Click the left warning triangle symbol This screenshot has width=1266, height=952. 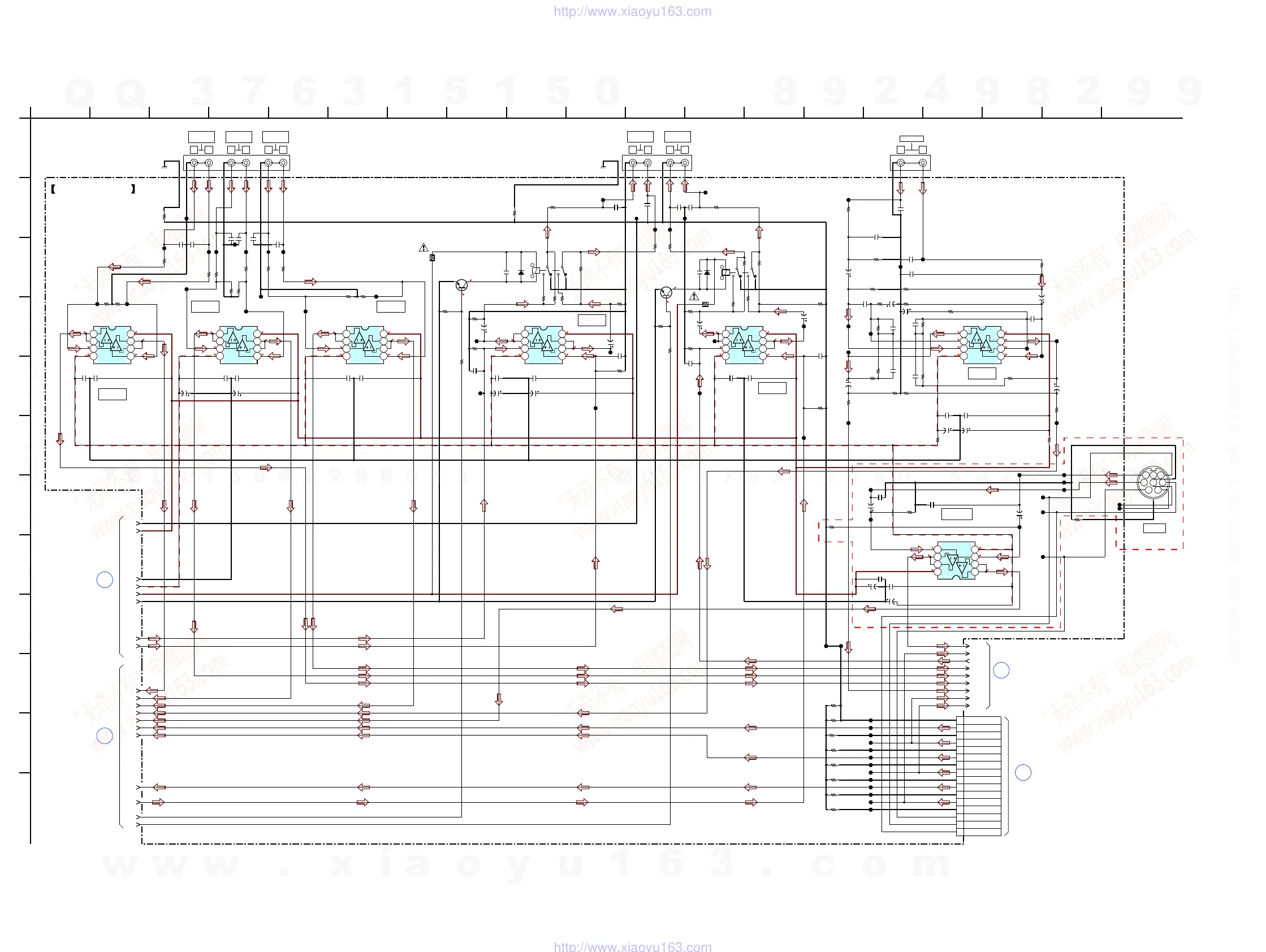[x=424, y=248]
